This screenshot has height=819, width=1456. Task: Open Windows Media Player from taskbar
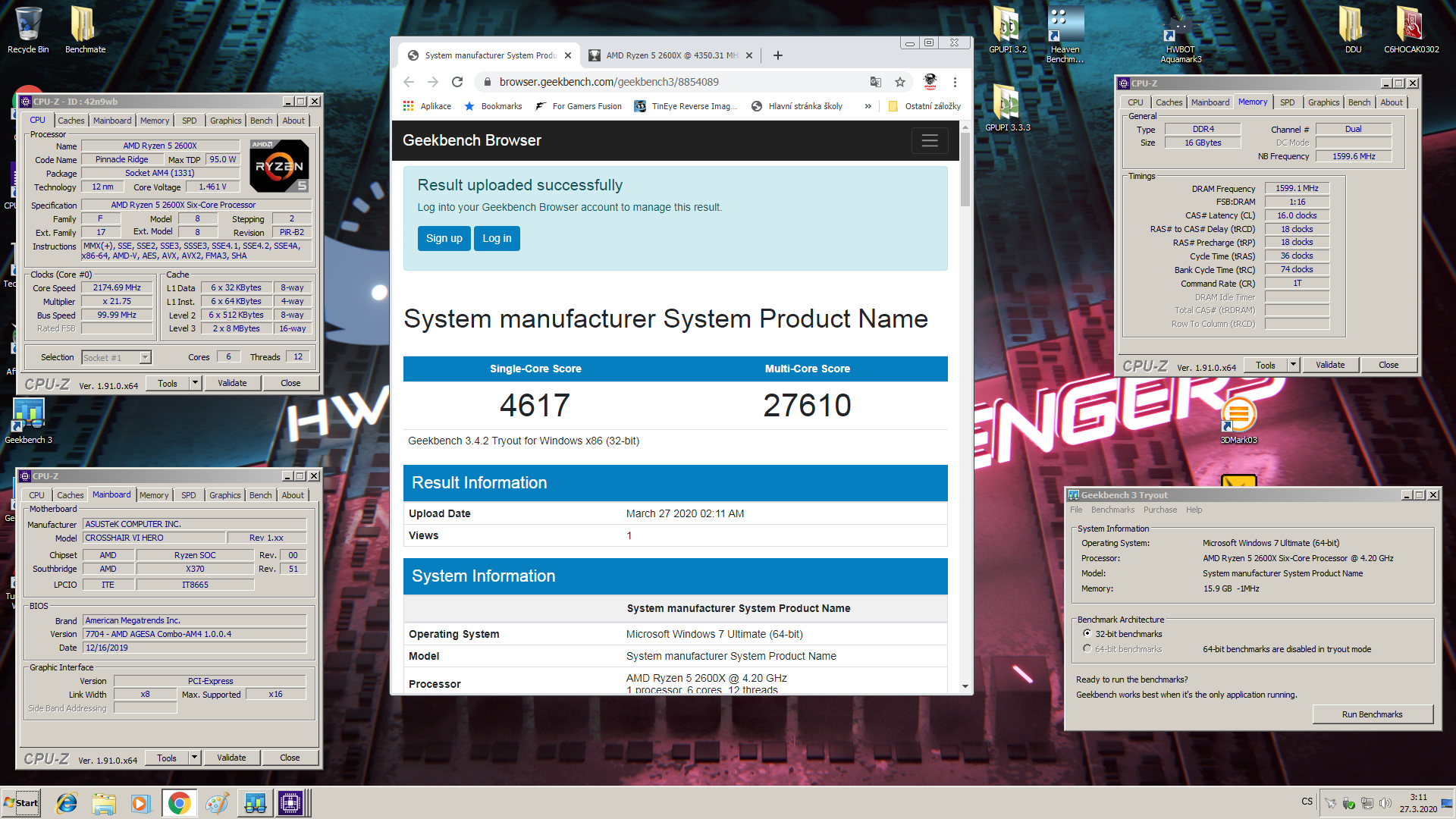pos(140,803)
